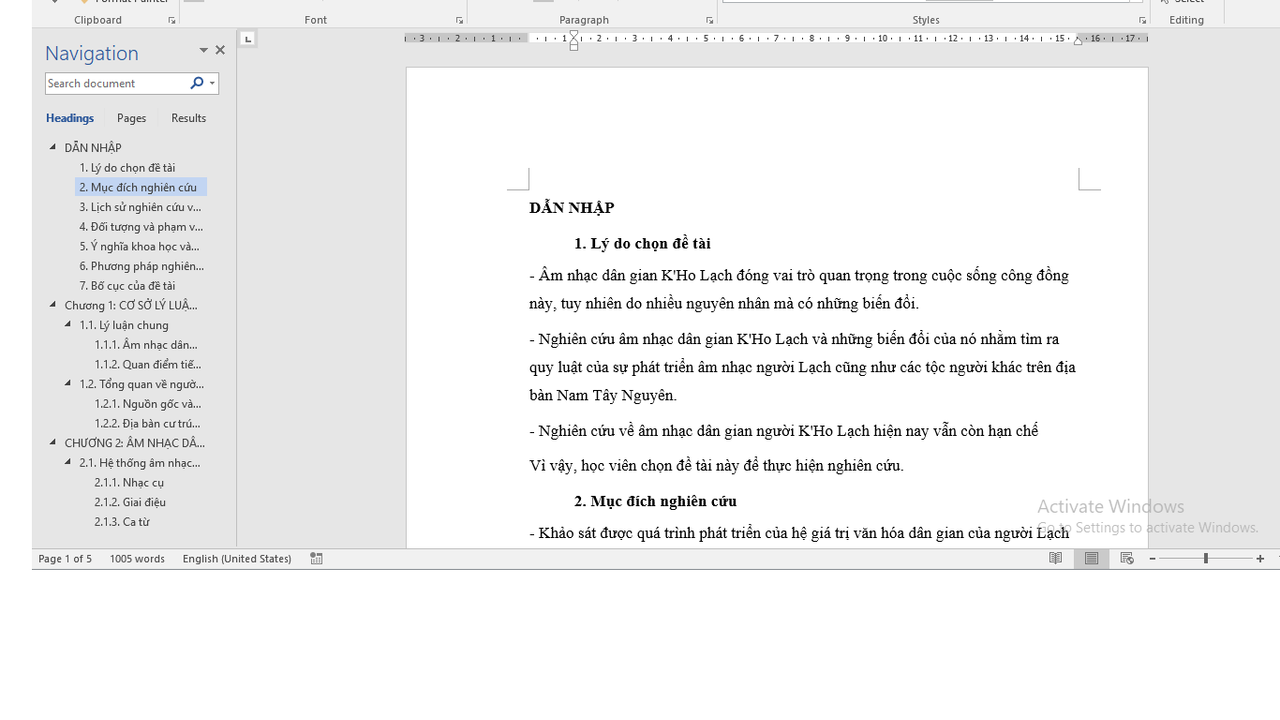Go to 1.2.2. Địa bàn cư trú heading

pos(147,423)
